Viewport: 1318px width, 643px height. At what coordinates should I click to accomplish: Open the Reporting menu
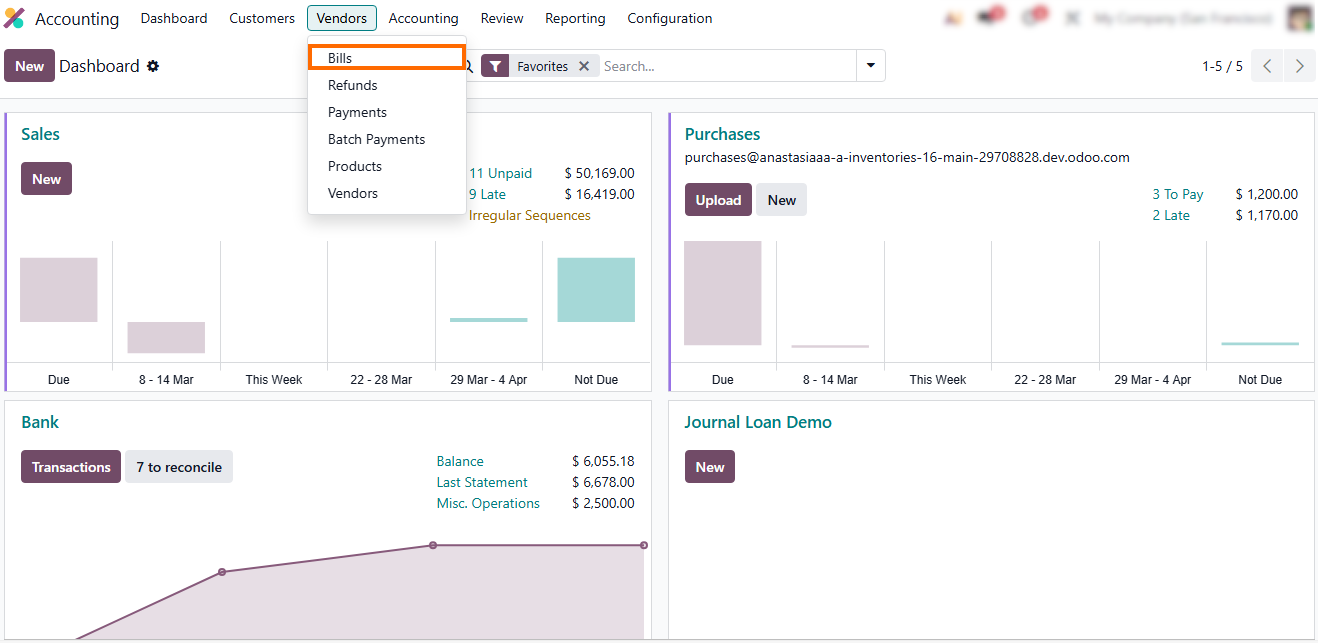(575, 18)
